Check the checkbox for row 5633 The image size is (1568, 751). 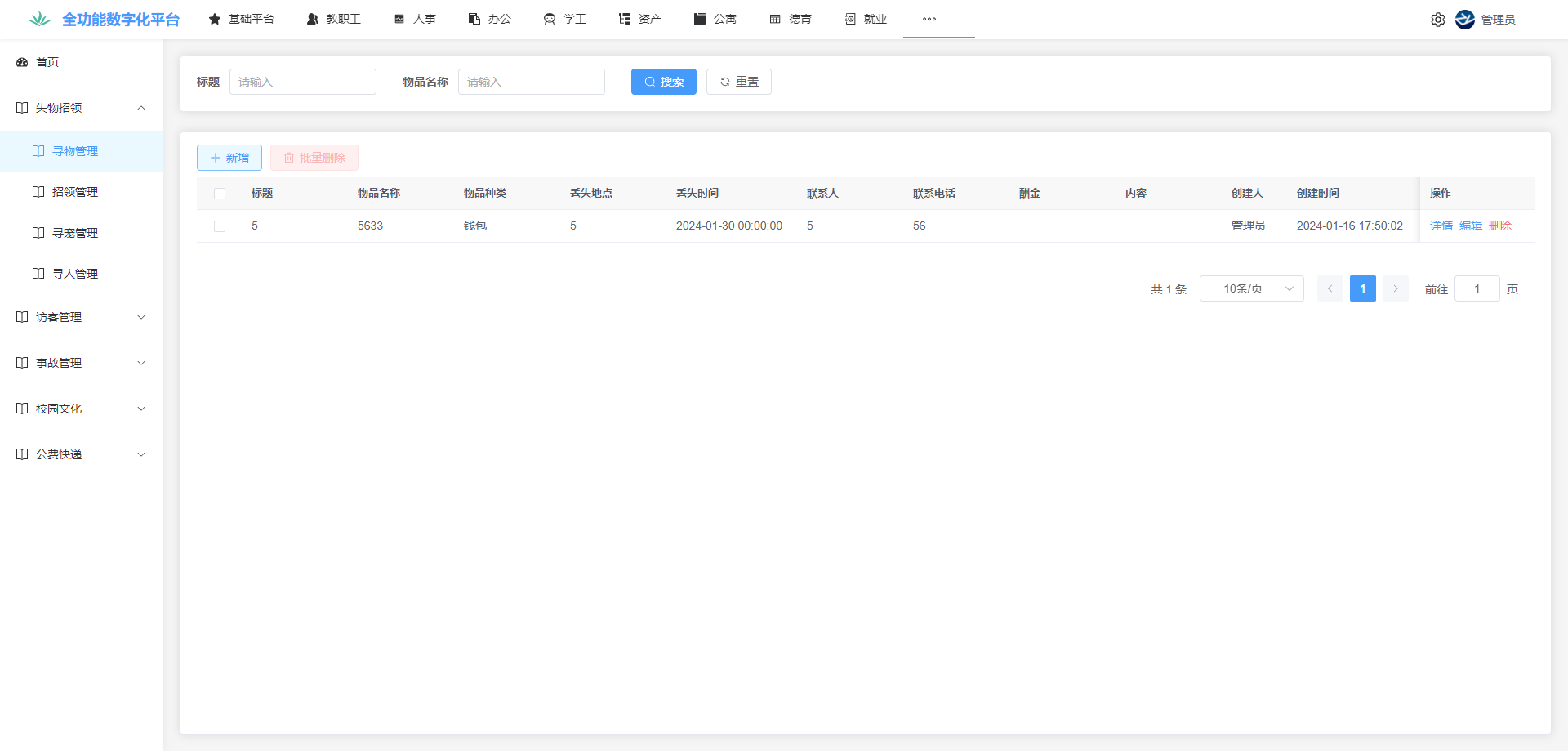220,226
